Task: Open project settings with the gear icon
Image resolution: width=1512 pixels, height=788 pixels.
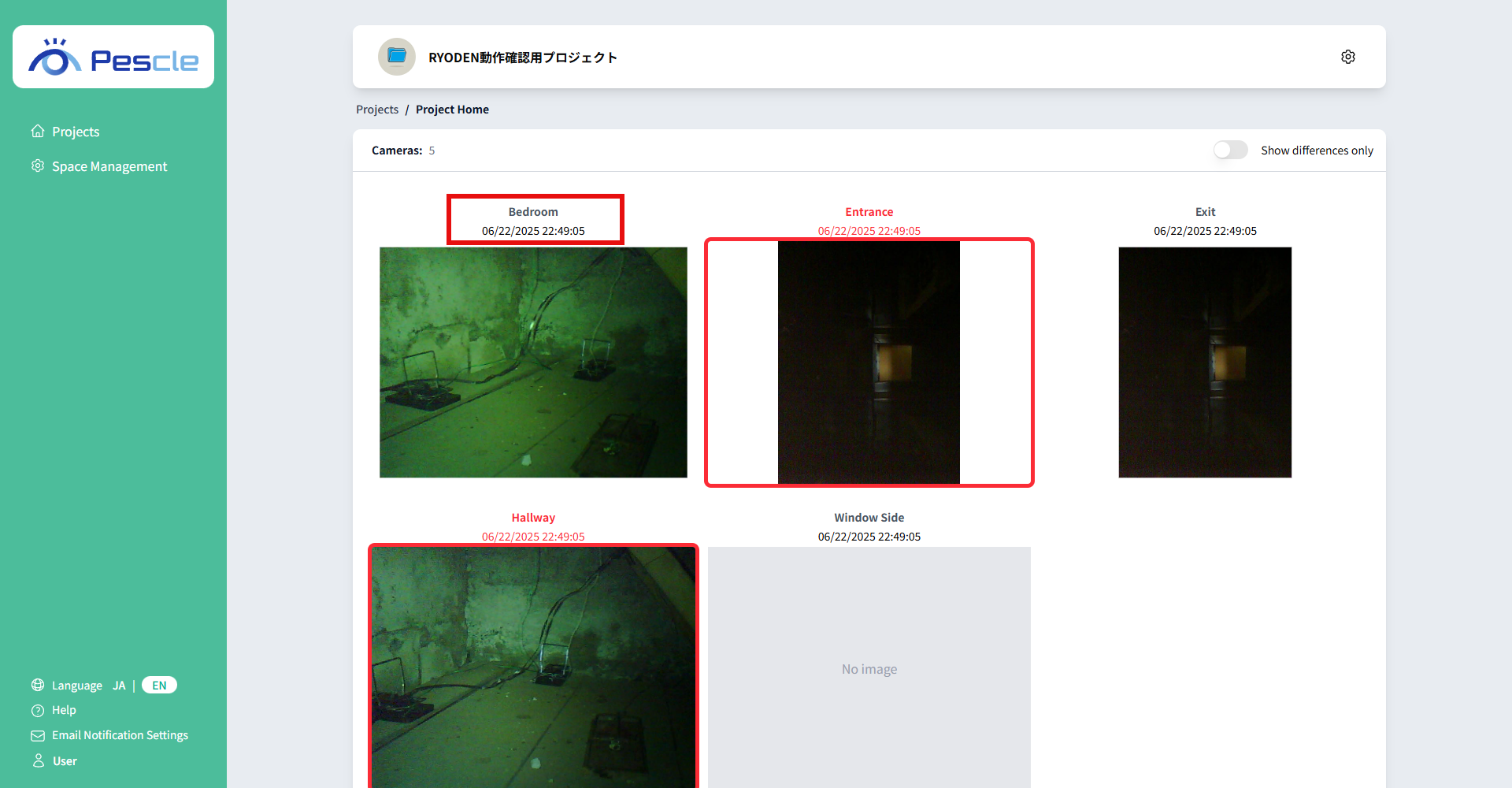Action: (1347, 56)
